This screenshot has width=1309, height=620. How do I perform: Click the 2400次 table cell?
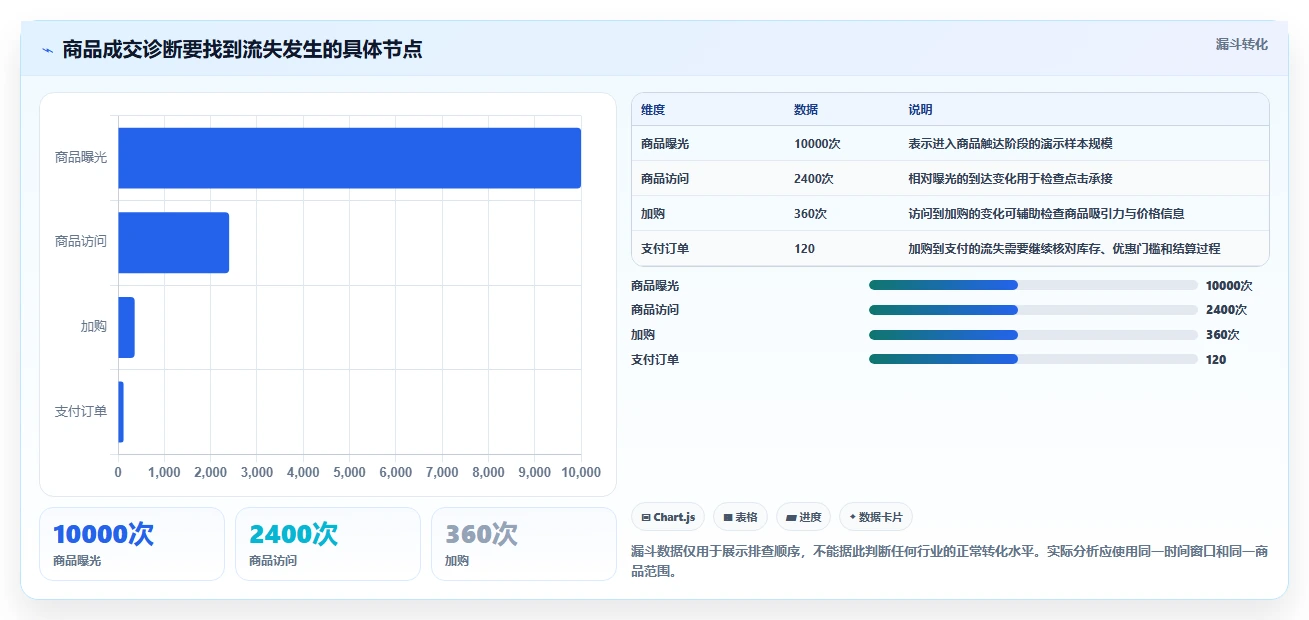coord(814,179)
